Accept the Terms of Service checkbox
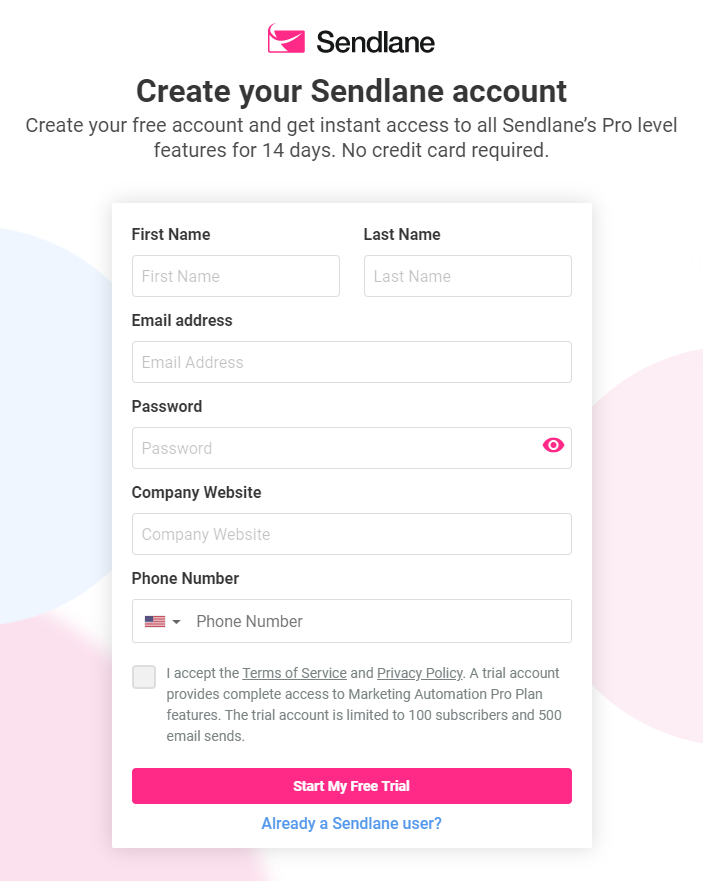Image resolution: width=703 pixels, height=881 pixels. point(144,677)
